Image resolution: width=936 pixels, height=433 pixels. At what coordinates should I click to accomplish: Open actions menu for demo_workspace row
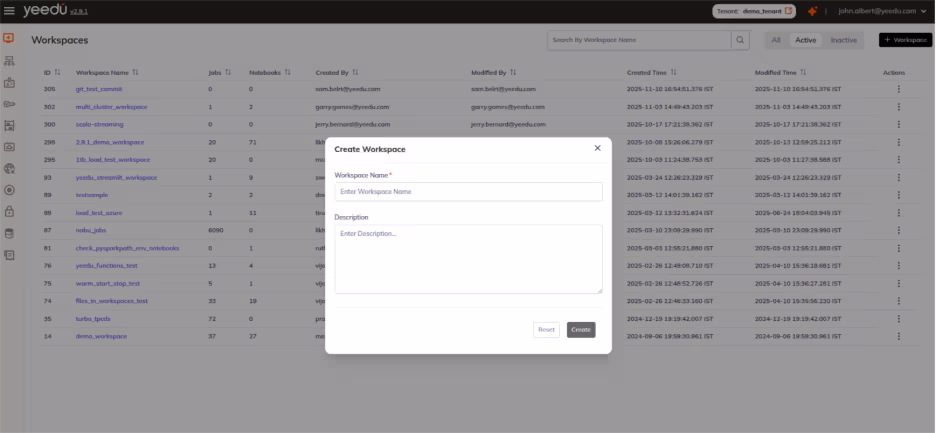(898, 336)
